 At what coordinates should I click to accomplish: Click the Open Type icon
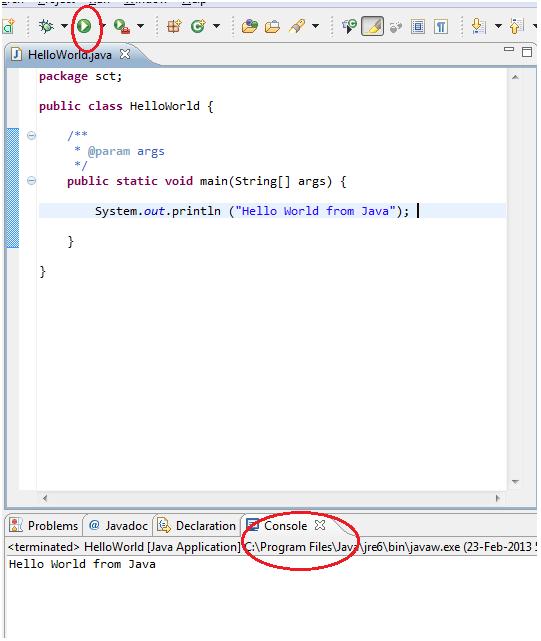tap(249, 27)
